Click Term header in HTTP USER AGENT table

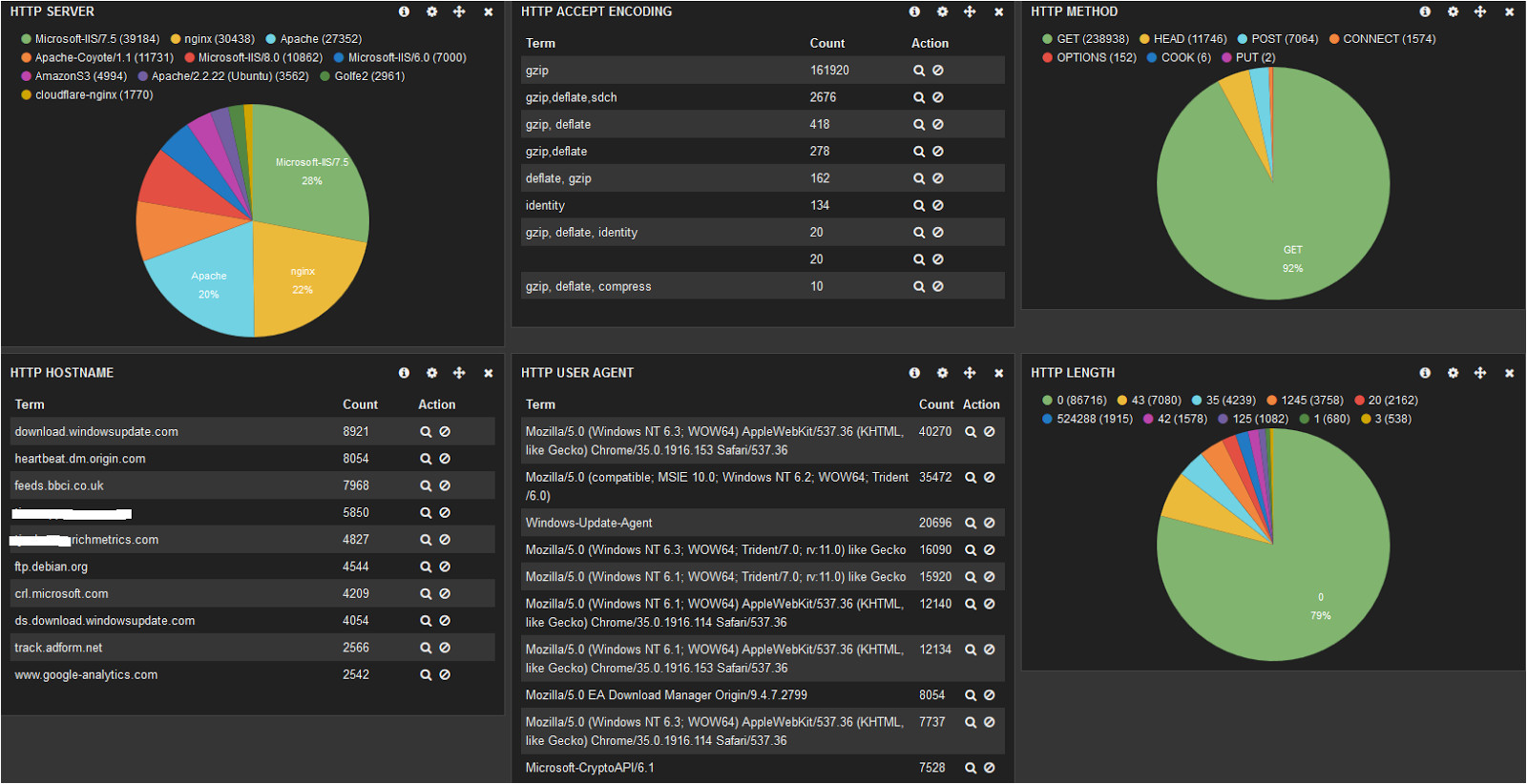coord(540,404)
